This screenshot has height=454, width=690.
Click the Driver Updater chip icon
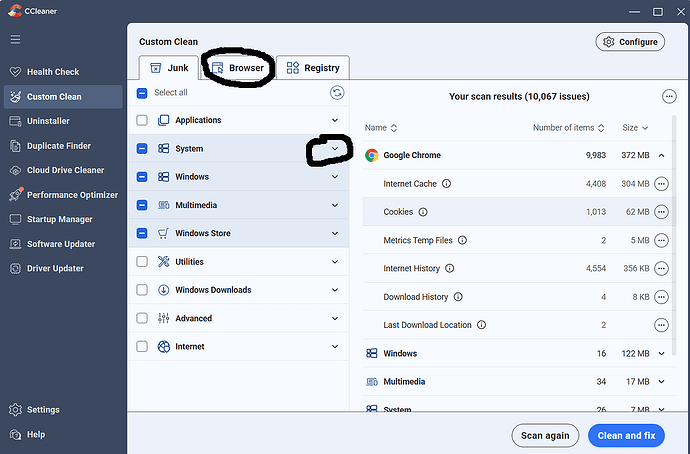click(15, 268)
